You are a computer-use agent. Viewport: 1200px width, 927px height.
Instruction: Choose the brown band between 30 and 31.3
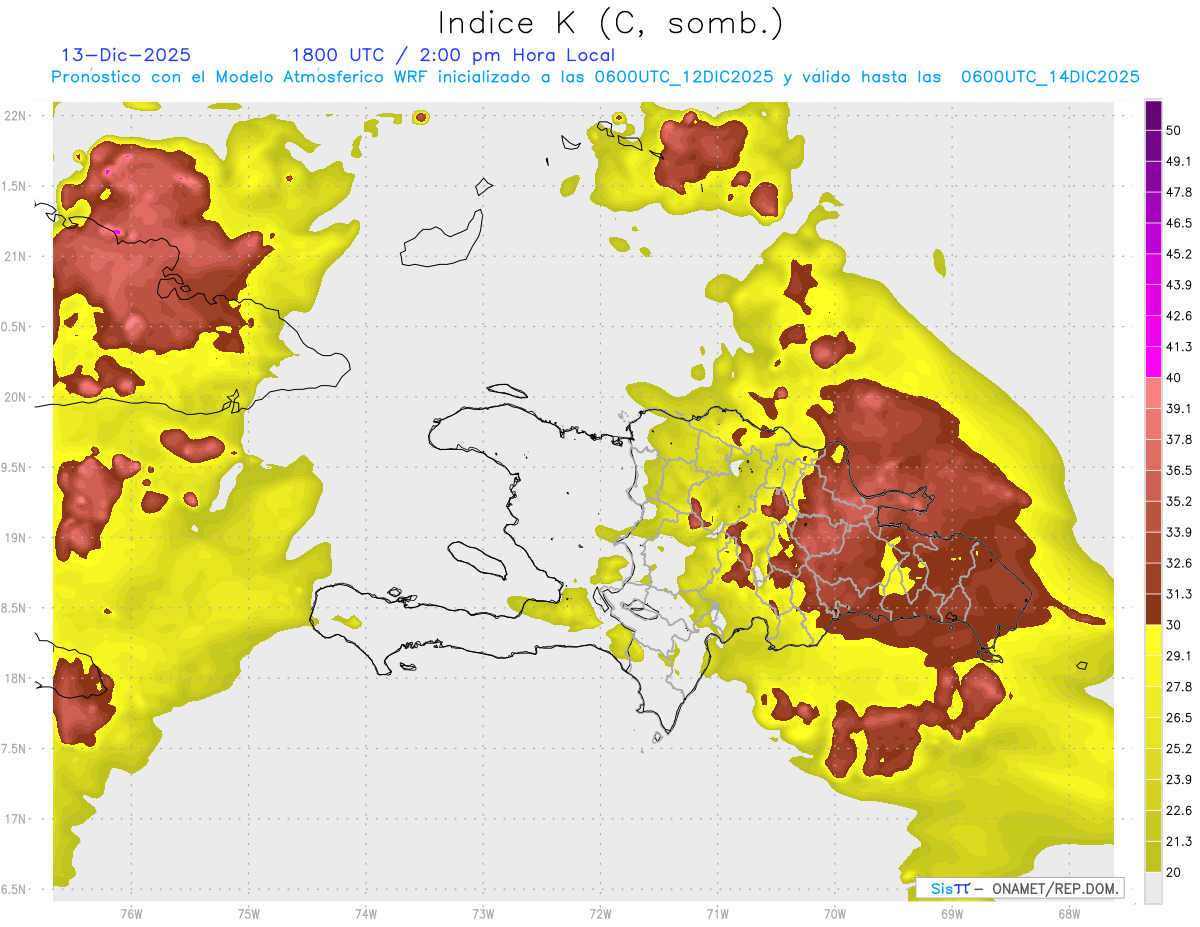[1153, 609]
